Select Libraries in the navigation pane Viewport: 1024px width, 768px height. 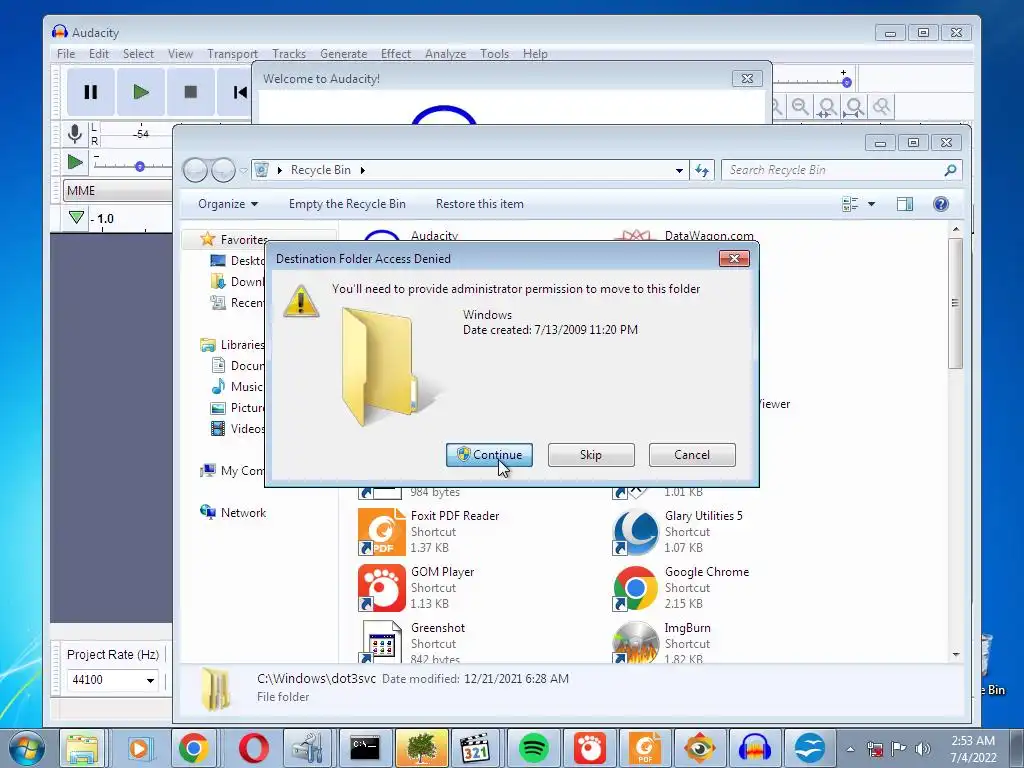tap(241, 344)
